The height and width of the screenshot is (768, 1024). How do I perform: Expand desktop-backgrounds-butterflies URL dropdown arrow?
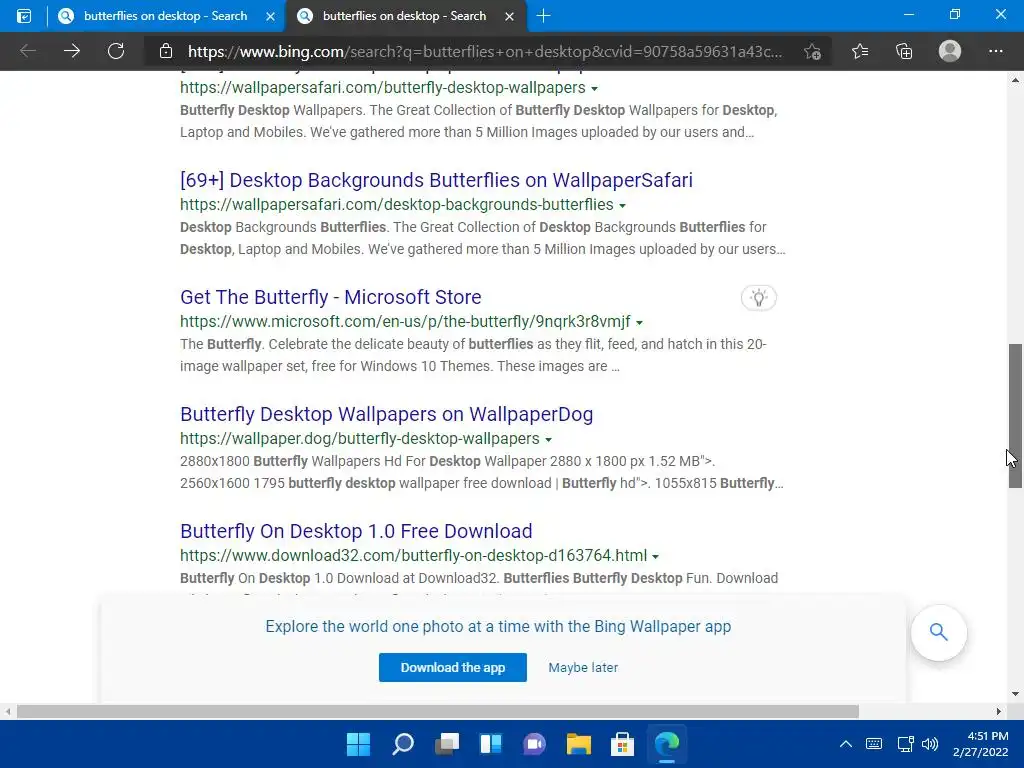click(x=622, y=206)
